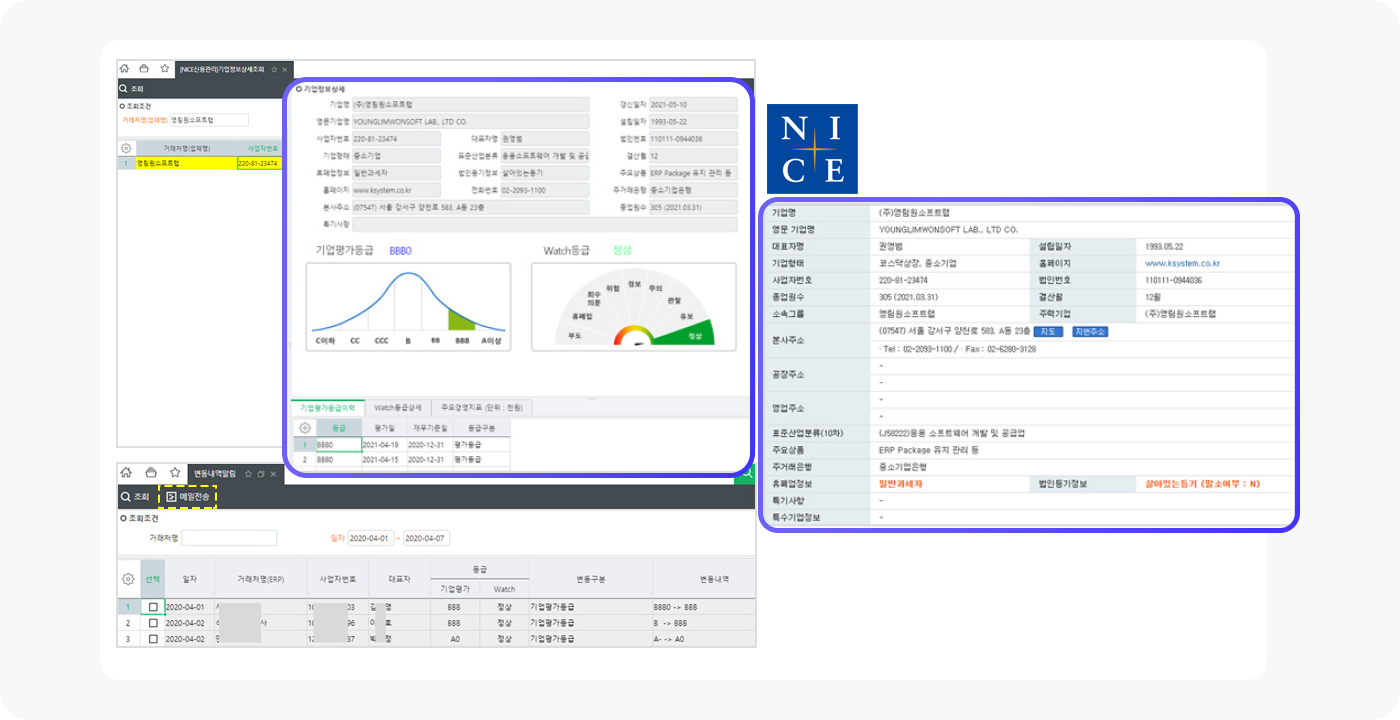The width and height of the screenshot is (1400, 720).
Task: Set the start date field 2020-04-01
Action: (371, 538)
